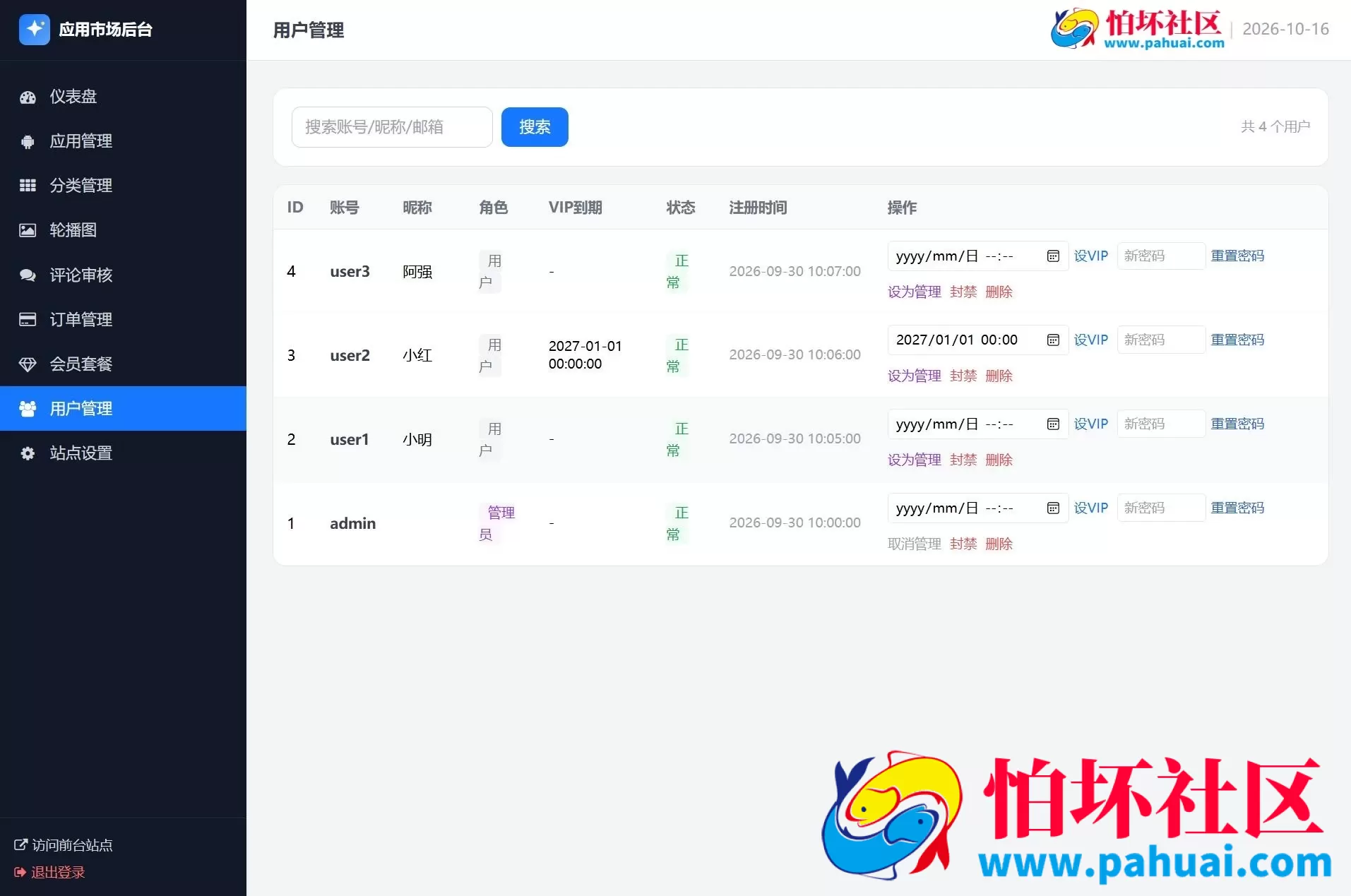Click the dashboard gauge icon beside 仪表盘

(28, 97)
